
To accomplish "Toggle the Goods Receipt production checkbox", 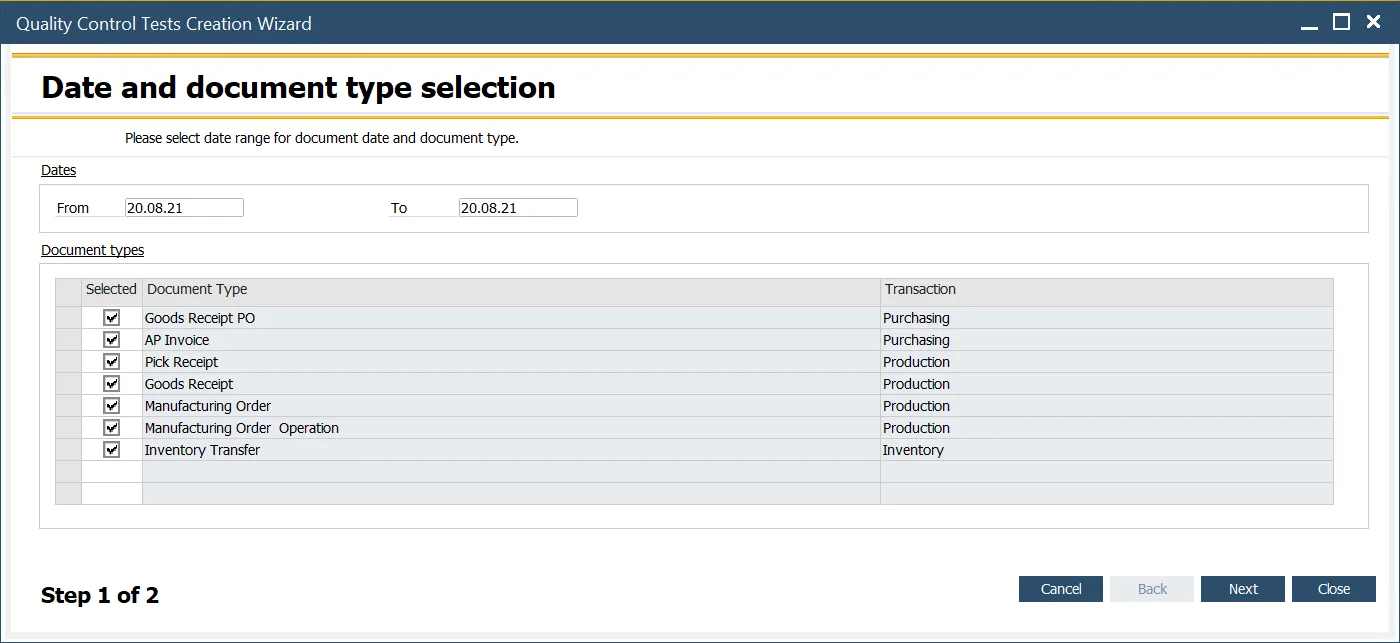I will coord(111,384).
